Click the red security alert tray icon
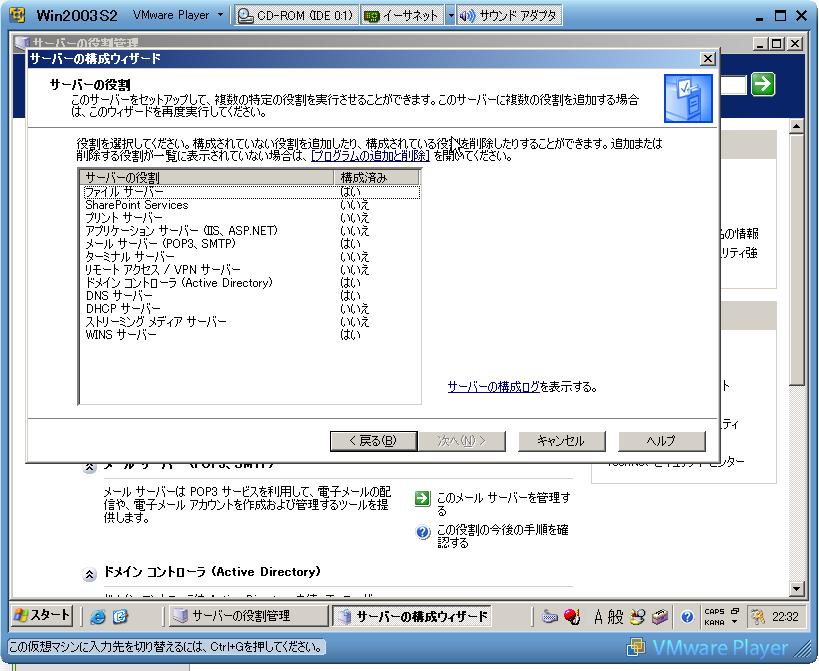 tap(572, 617)
